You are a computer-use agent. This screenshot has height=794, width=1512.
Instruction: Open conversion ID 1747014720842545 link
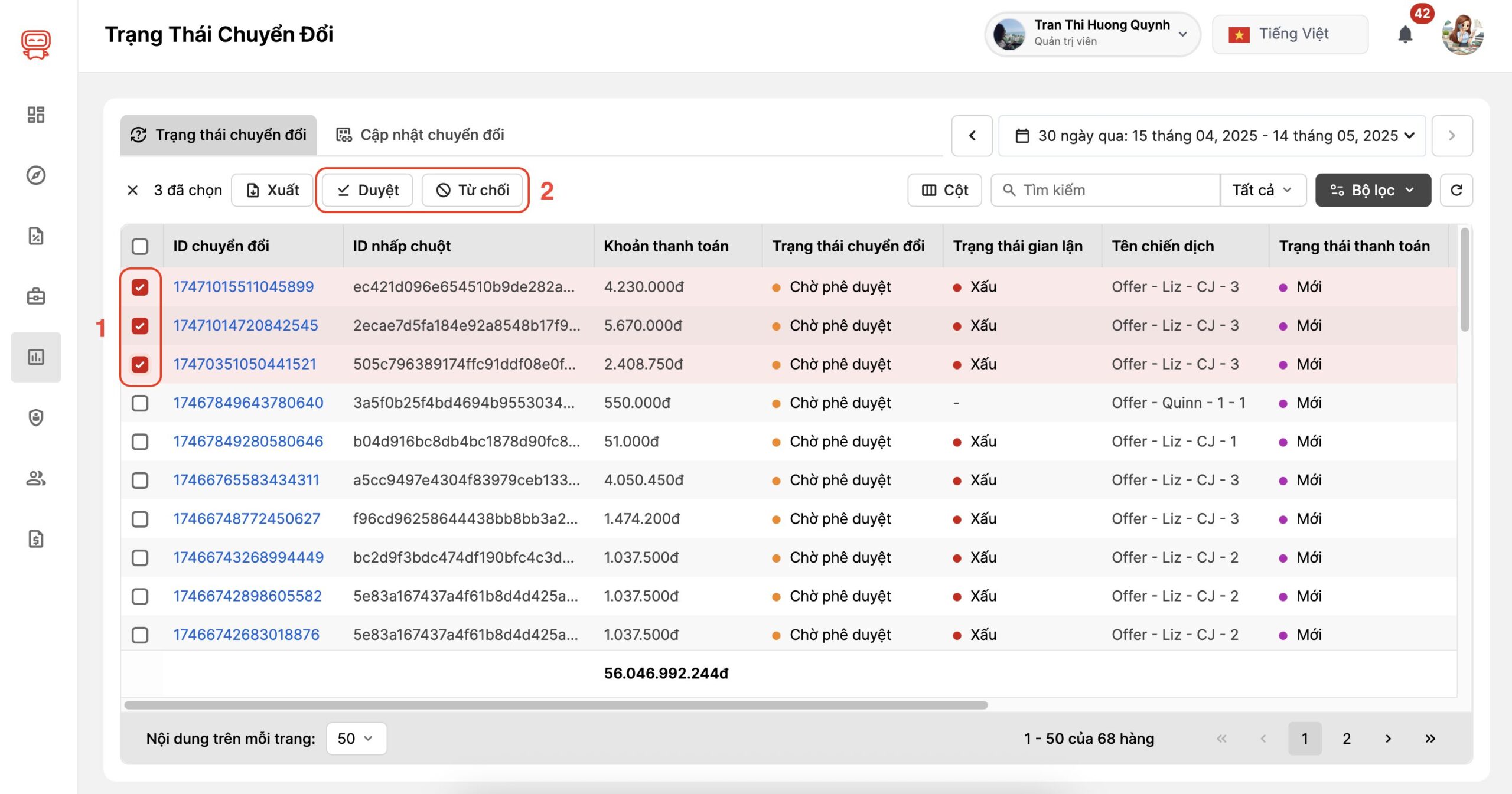(245, 325)
